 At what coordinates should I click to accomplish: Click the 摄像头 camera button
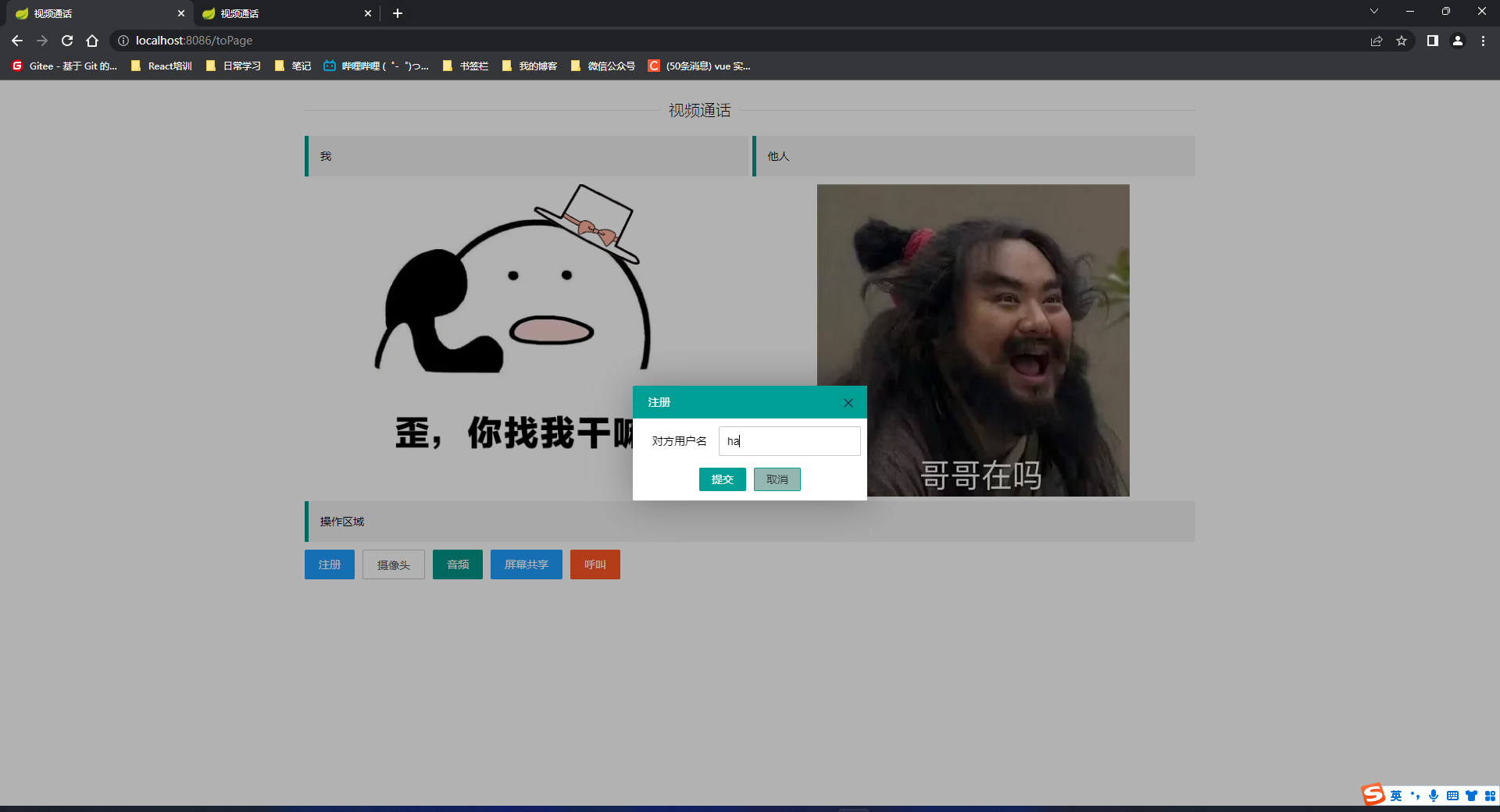[394, 564]
